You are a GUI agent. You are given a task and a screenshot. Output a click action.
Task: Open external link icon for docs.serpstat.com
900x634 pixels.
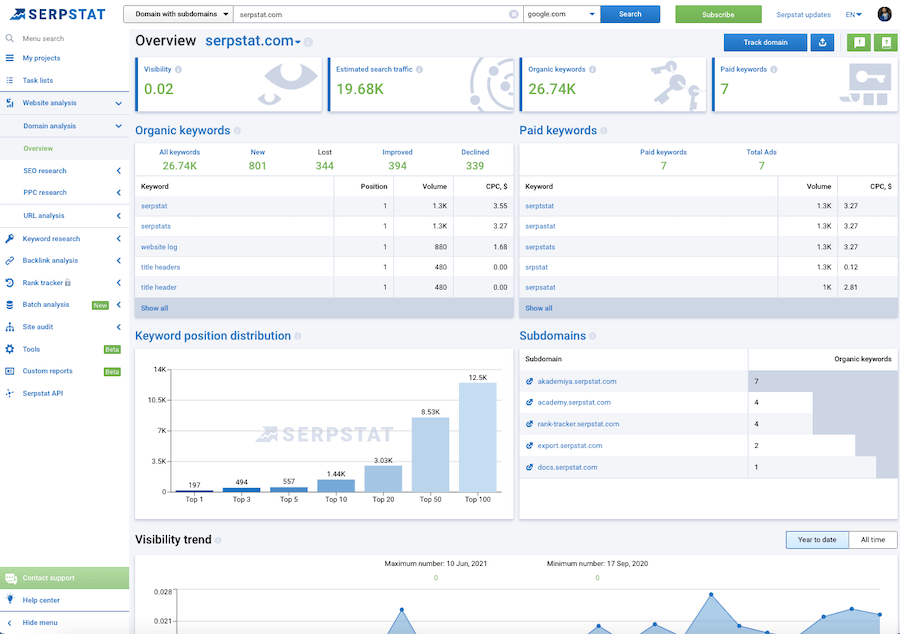pyautogui.click(x=529, y=468)
